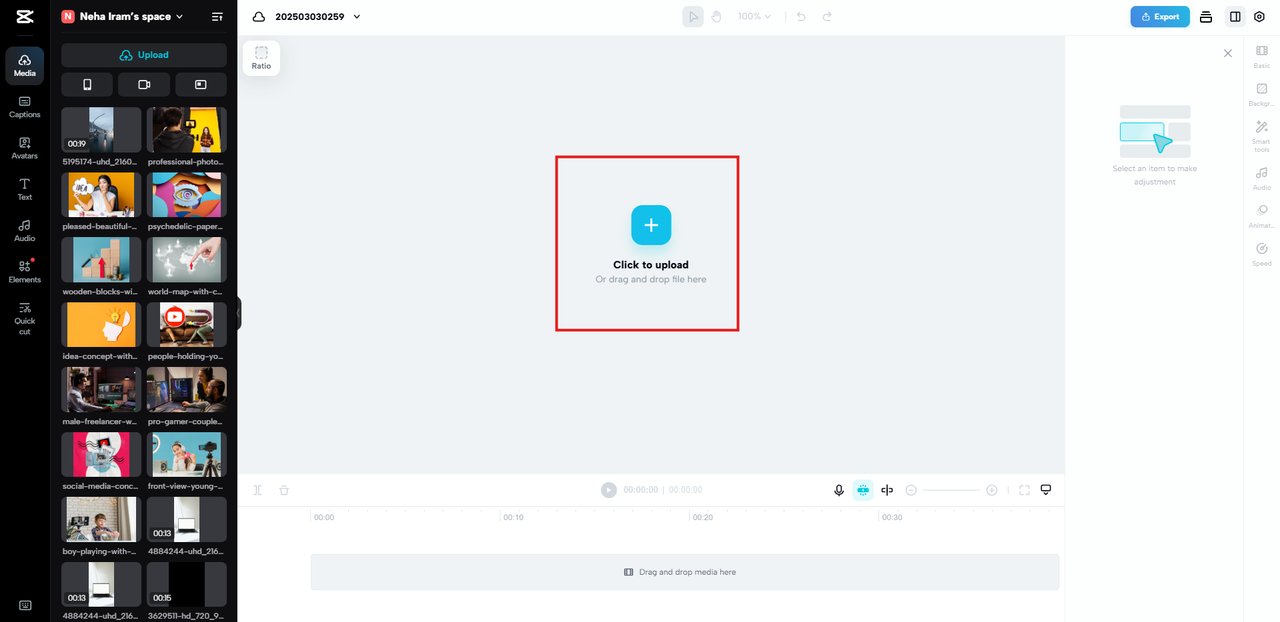Click the Upload button in media panel

click(144, 55)
